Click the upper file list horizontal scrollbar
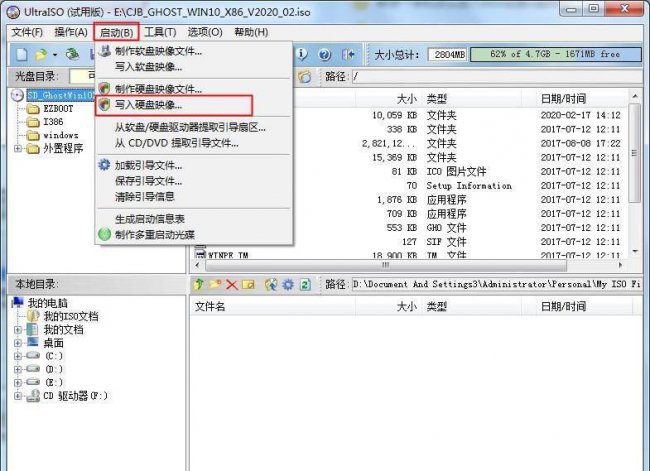 [386, 265]
